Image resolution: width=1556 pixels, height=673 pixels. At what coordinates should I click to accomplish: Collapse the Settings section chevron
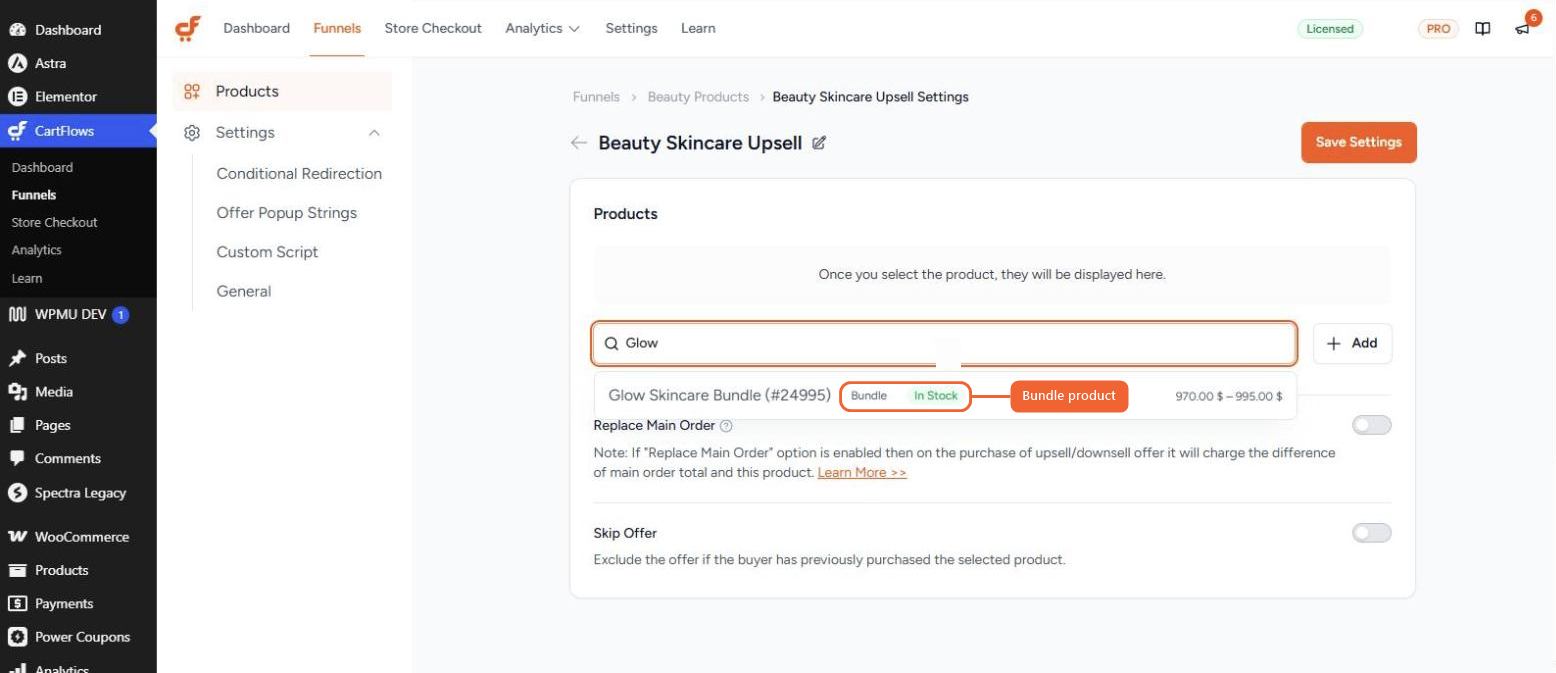coord(374,133)
